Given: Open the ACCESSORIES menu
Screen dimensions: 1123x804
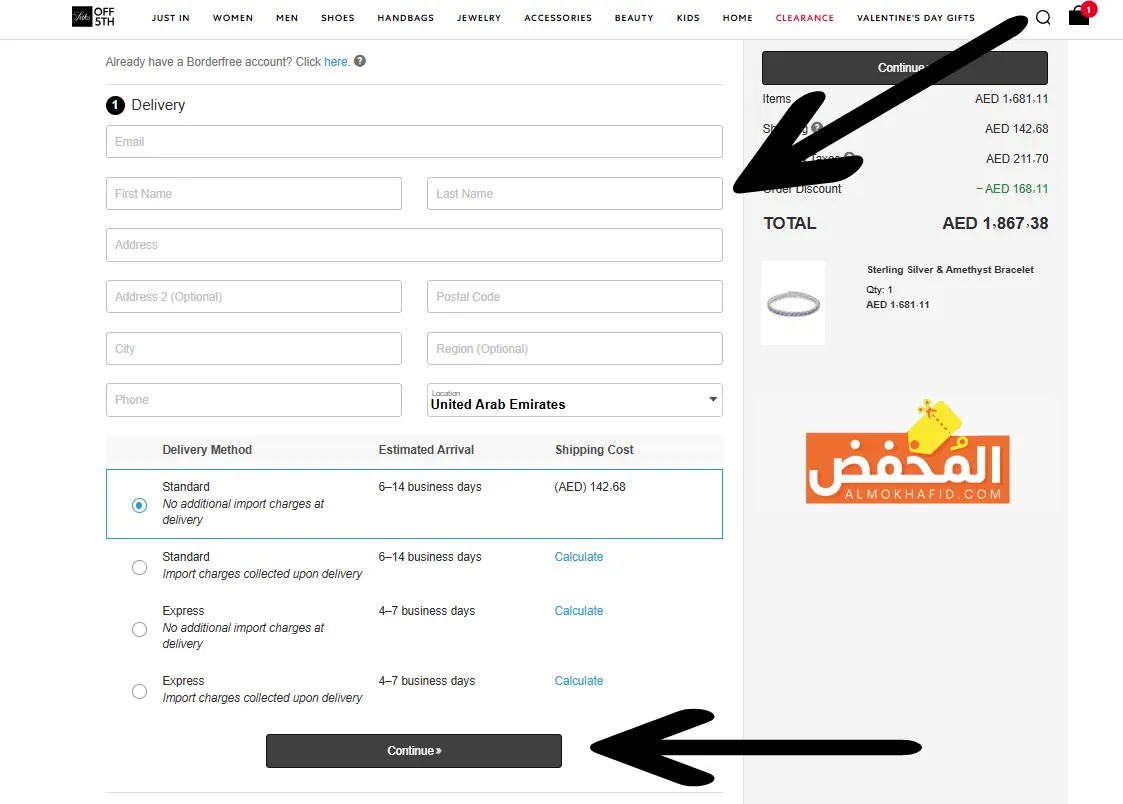Looking at the screenshot, I should click(558, 18).
